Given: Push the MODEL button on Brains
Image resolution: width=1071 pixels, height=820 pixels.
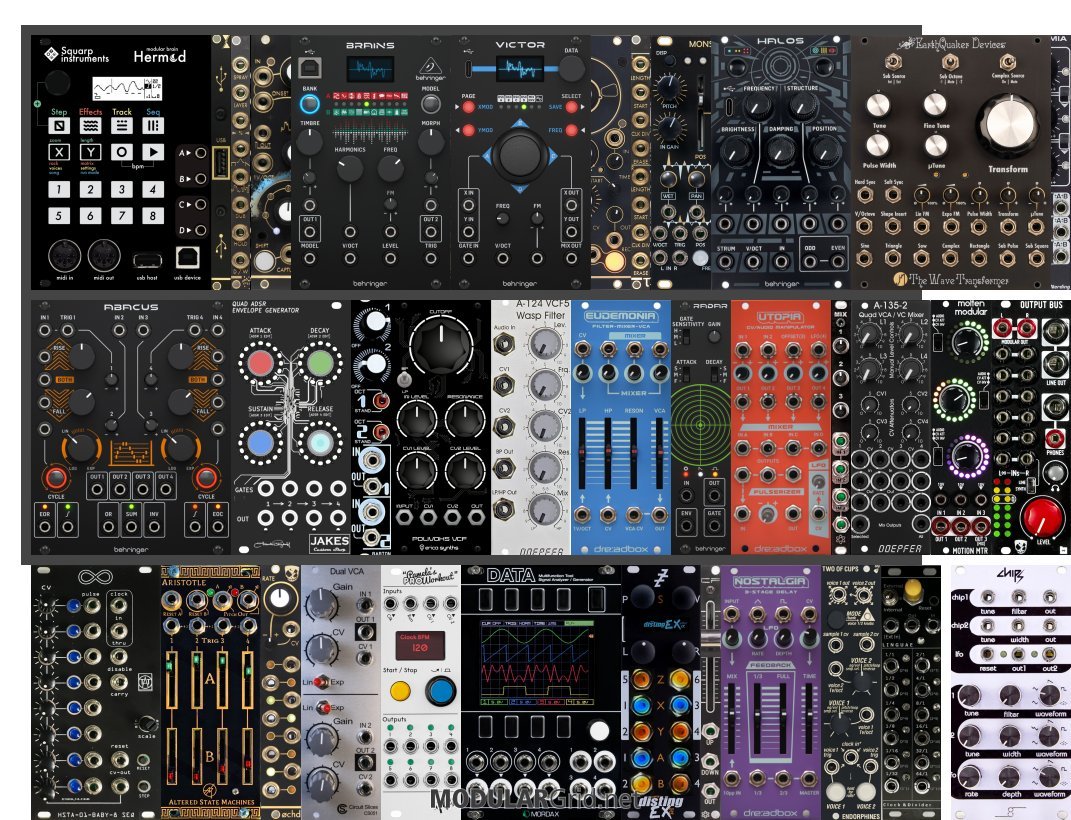Looking at the screenshot, I should click(x=430, y=104).
